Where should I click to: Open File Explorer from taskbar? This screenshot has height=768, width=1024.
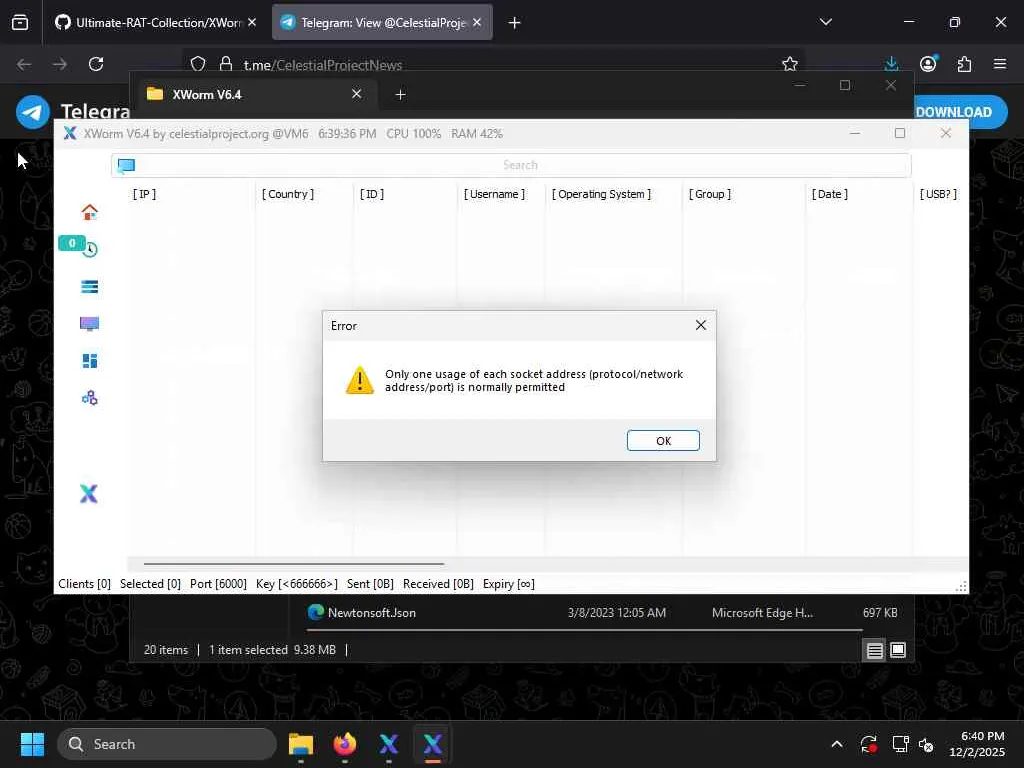pyautogui.click(x=301, y=744)
